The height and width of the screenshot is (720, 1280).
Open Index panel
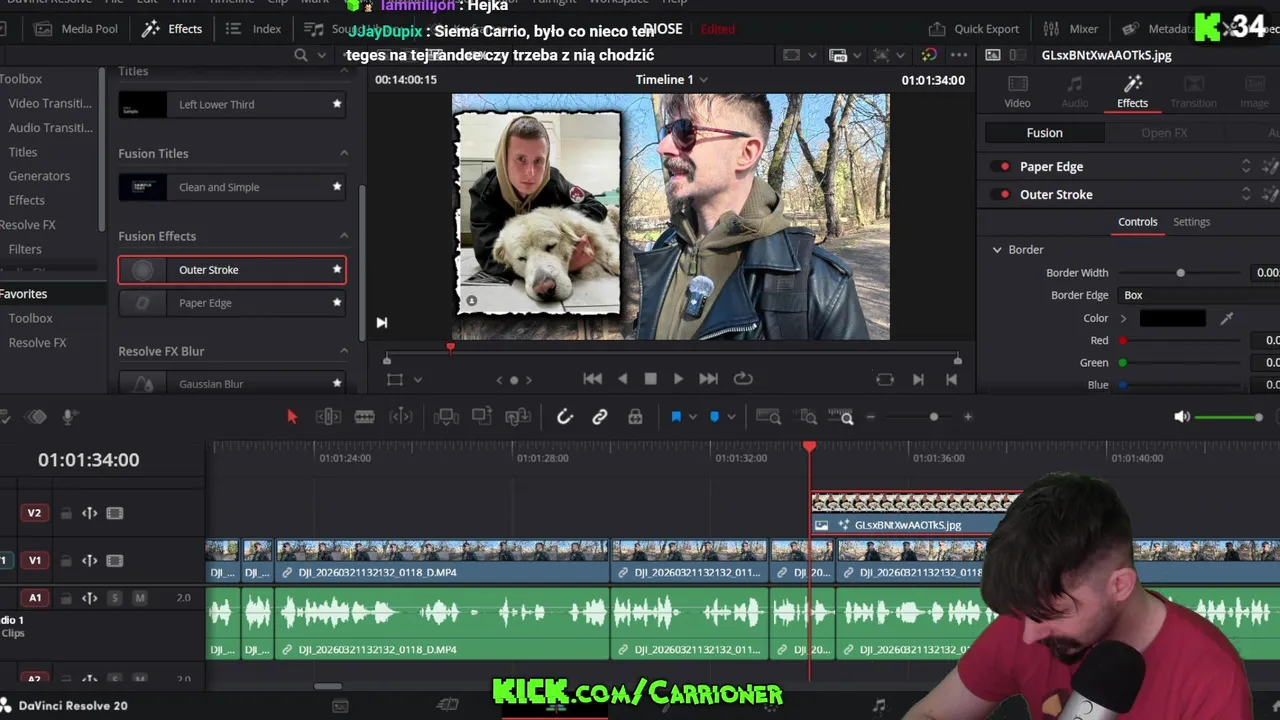click(254, 29)
